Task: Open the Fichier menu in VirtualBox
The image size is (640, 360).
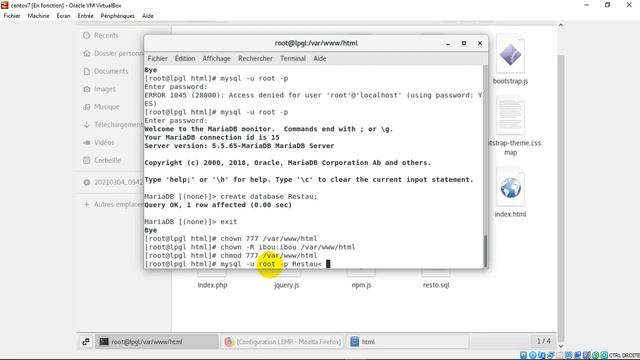Action: tap(12, 16)
